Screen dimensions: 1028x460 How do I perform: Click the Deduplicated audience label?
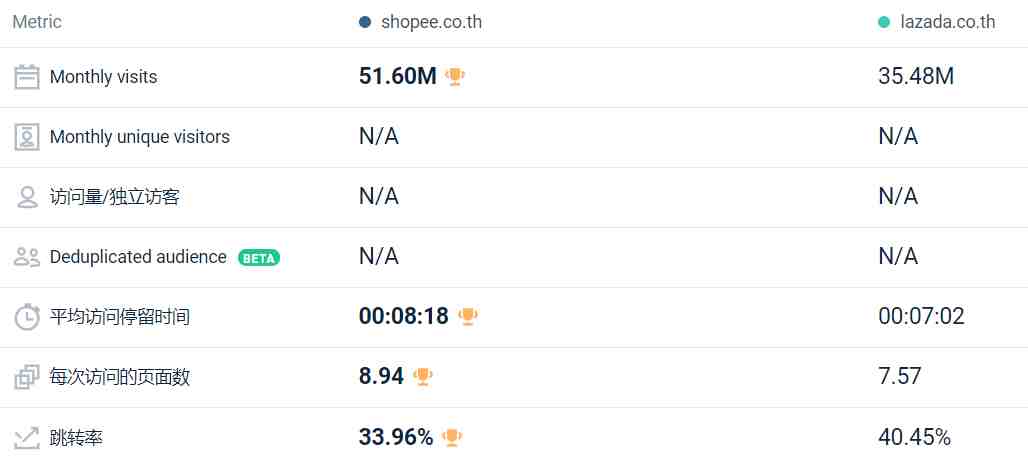(138, 257)
